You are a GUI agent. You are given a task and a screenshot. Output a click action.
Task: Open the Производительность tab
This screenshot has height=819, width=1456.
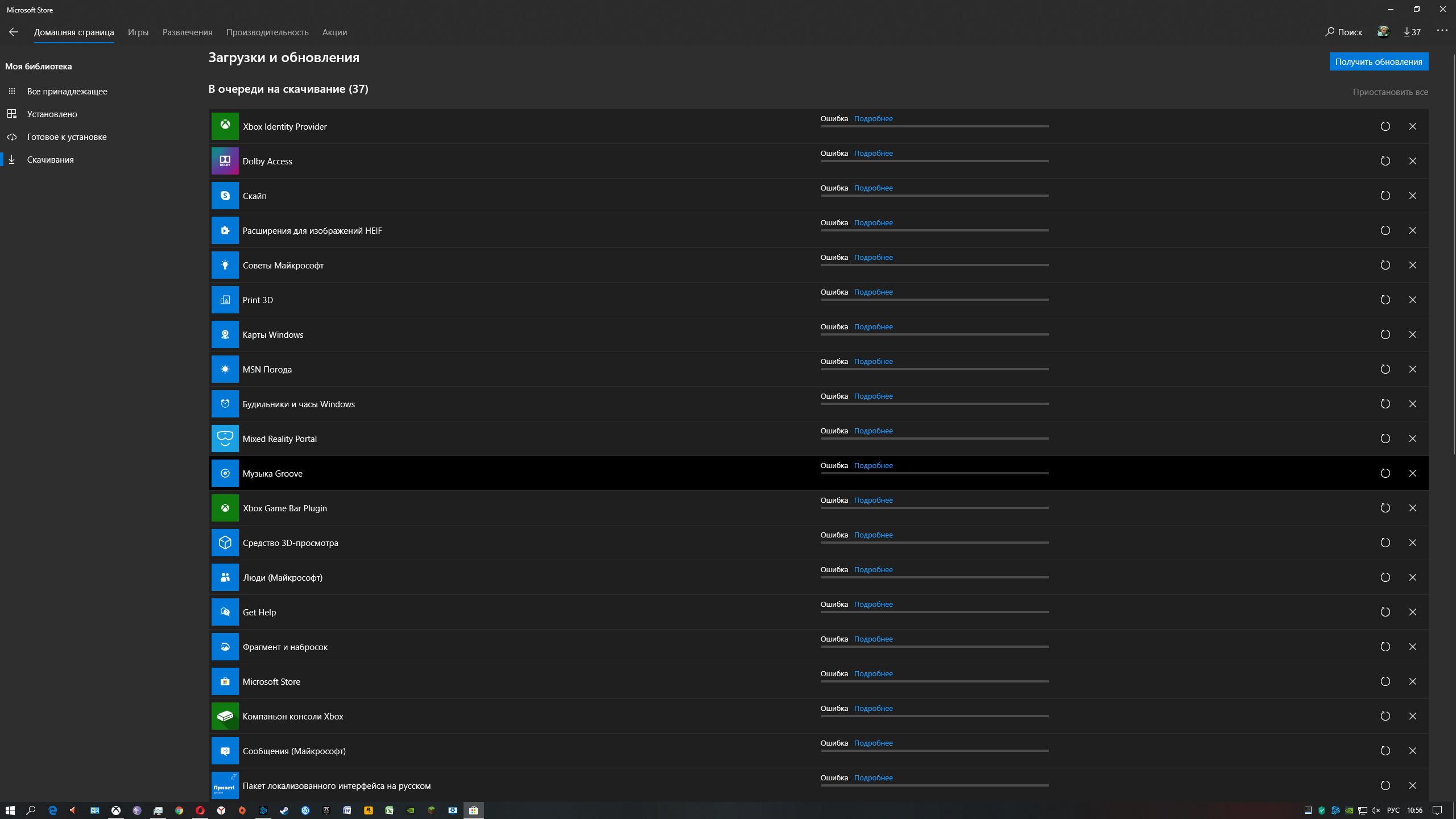pos(267,32)
